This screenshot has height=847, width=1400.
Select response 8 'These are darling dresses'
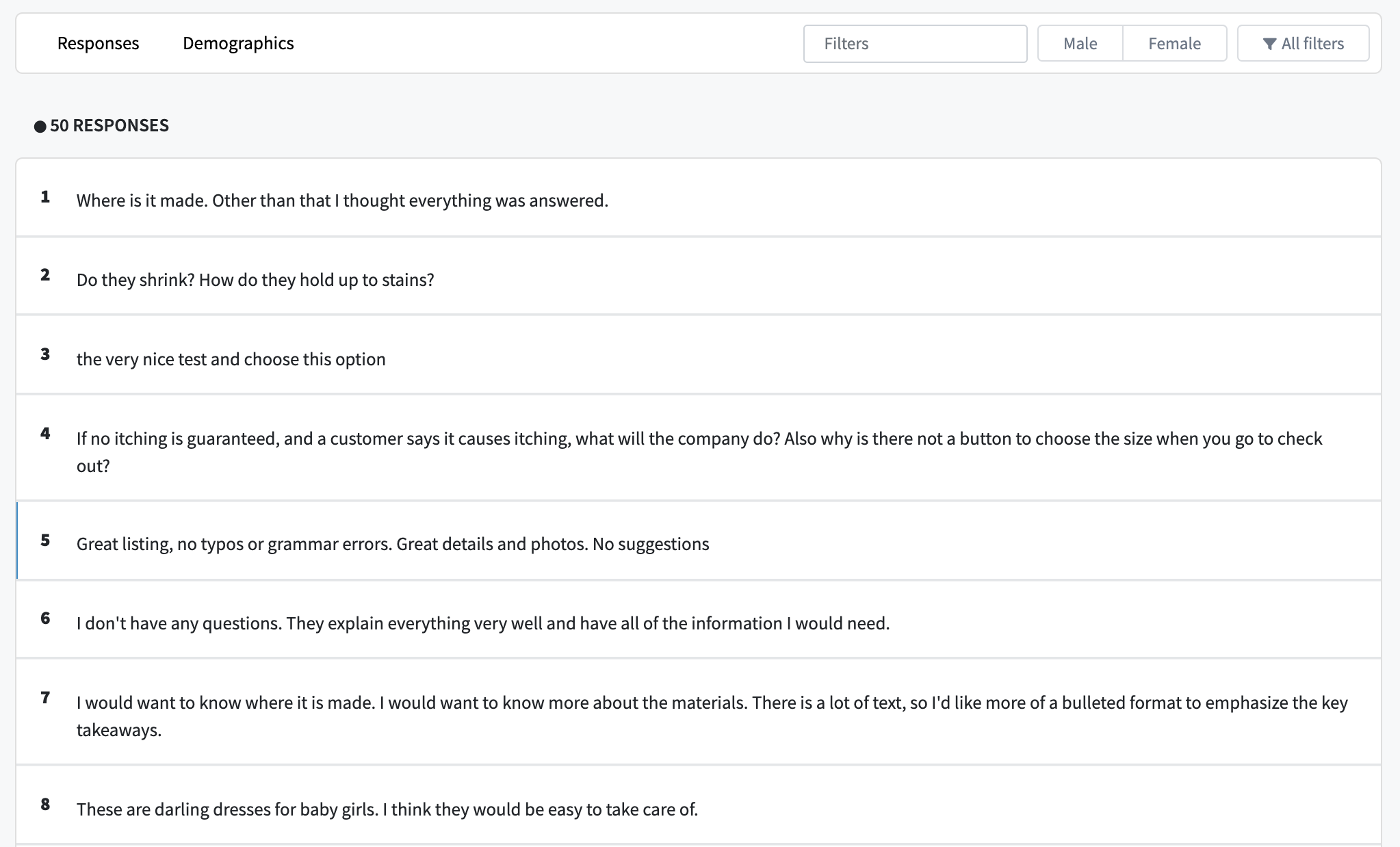coord(699,805)
